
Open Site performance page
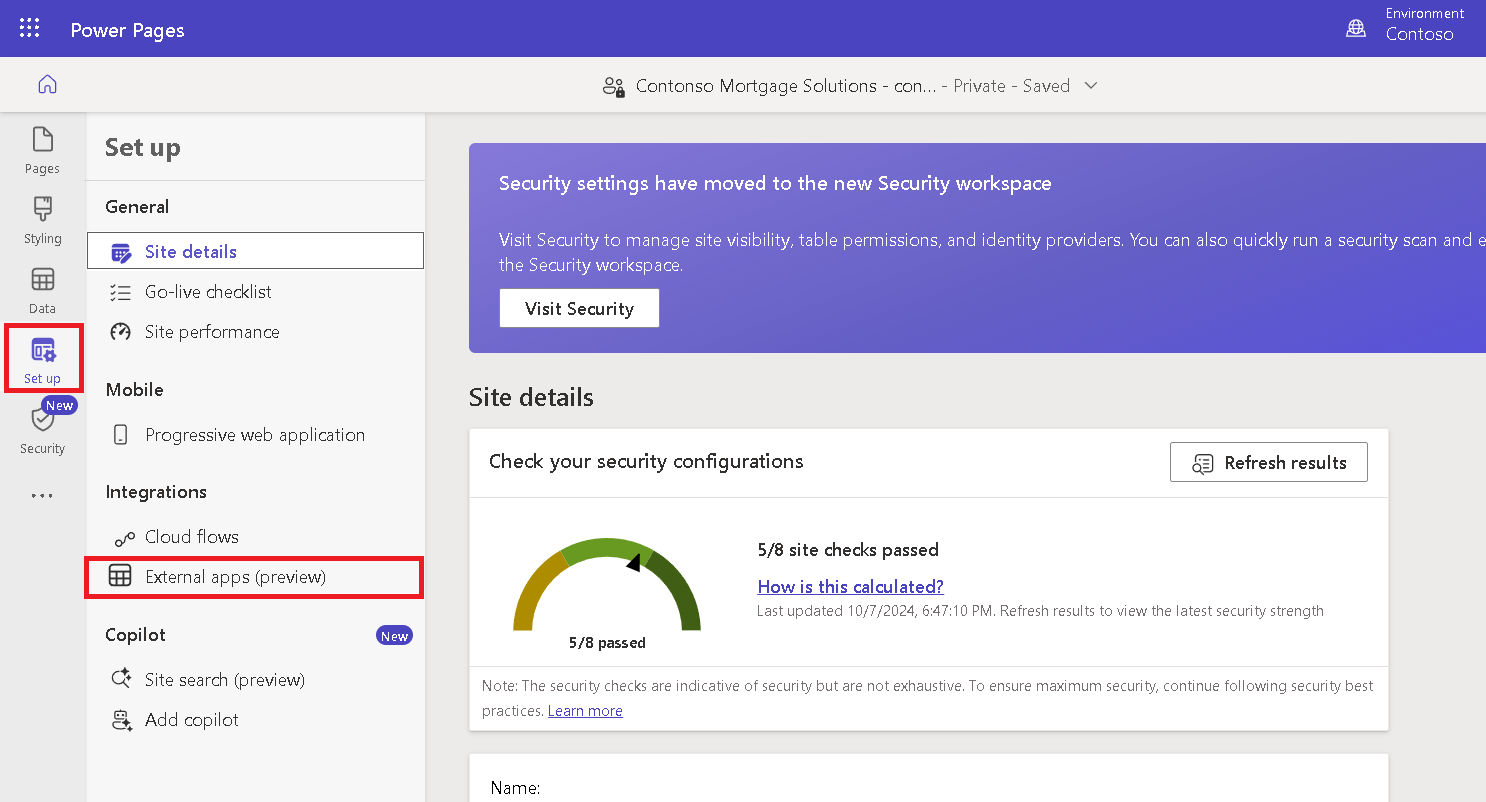coord(212,332)
